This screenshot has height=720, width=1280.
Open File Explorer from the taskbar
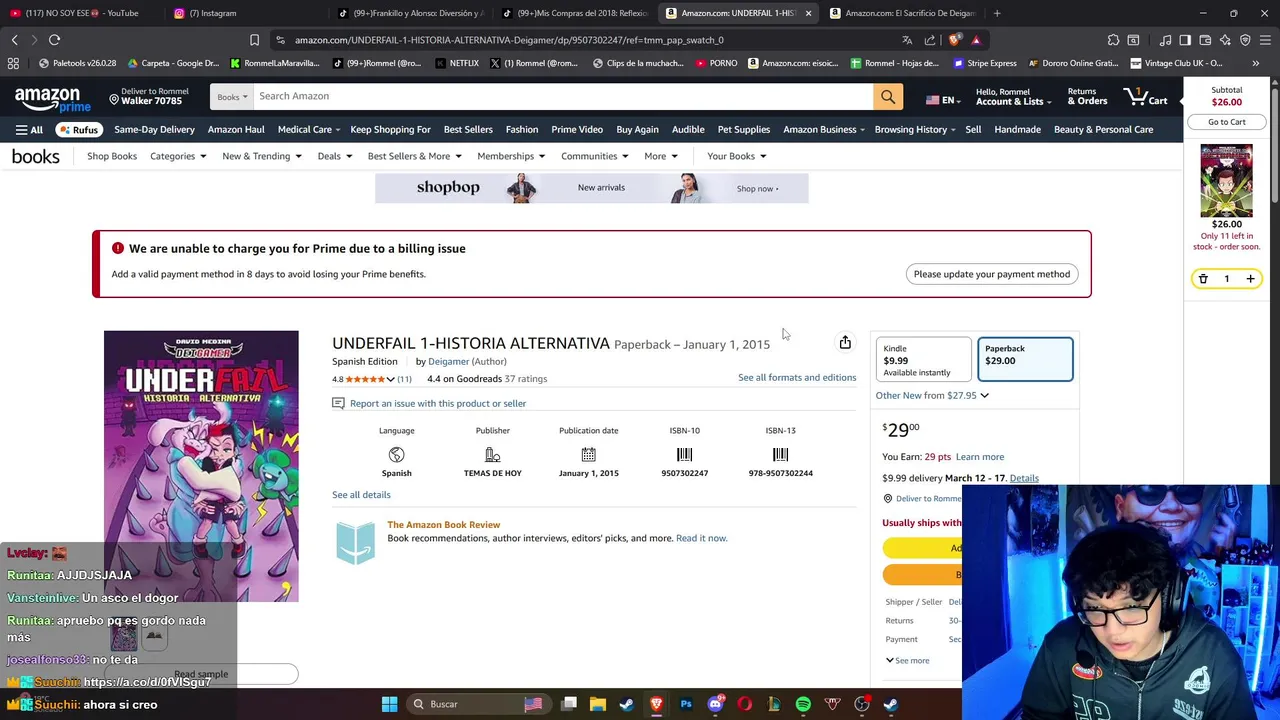click(x=597, y=704)
